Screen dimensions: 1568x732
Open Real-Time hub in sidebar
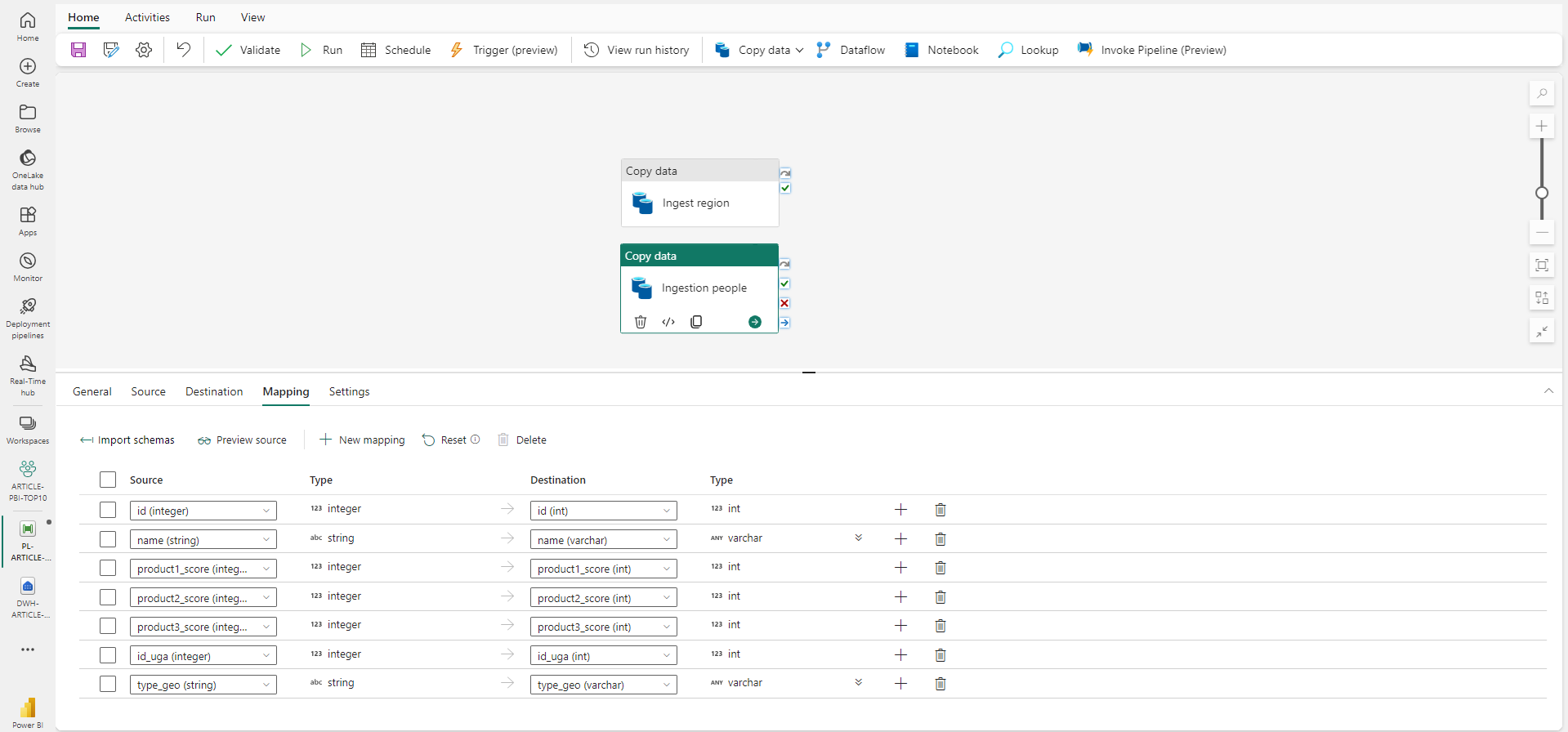pyautogui.click(x=28, y=376)
